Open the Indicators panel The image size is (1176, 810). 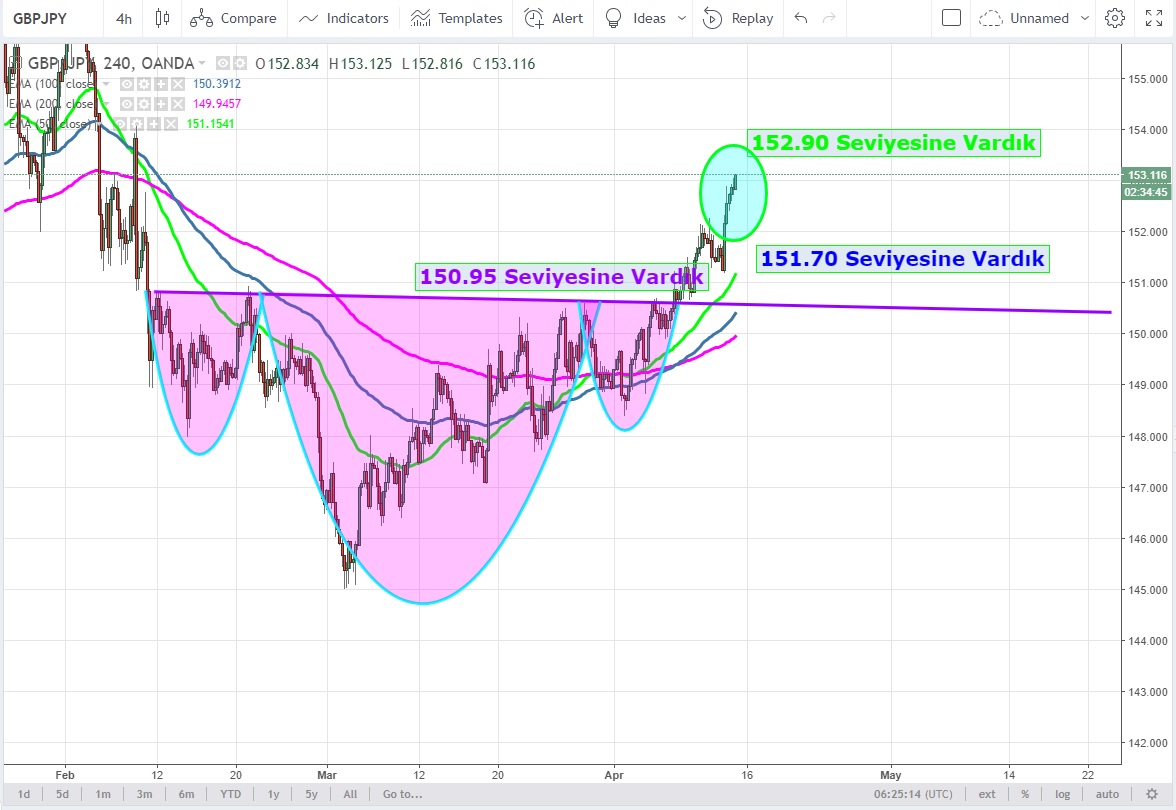click(x=343, y=18)
